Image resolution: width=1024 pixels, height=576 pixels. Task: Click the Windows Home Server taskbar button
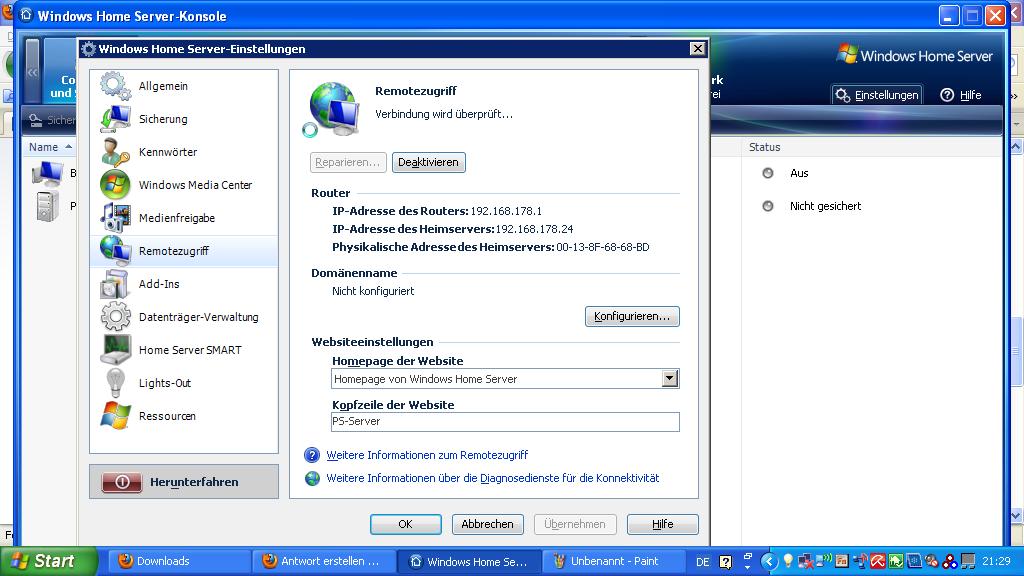pos(469,561)
